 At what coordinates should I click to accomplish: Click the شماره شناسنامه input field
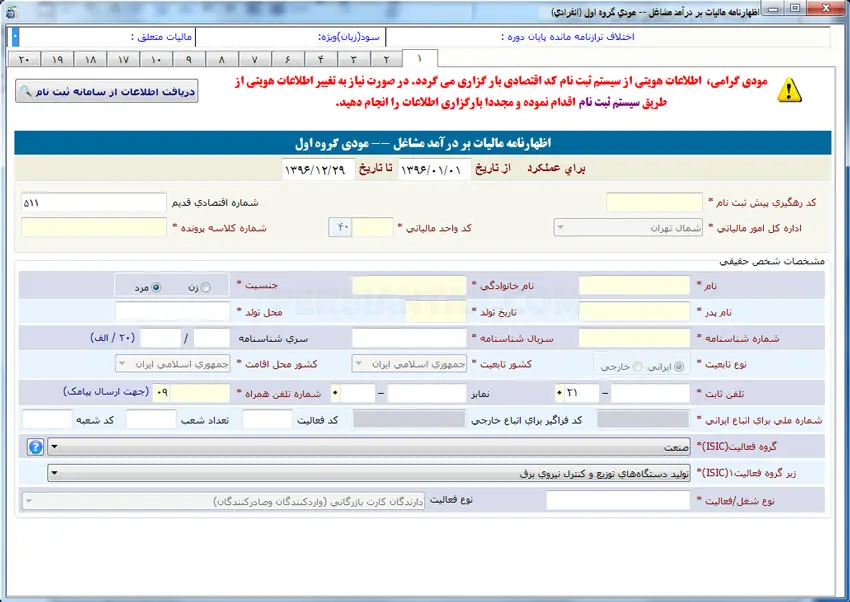[x=634, y=338]
